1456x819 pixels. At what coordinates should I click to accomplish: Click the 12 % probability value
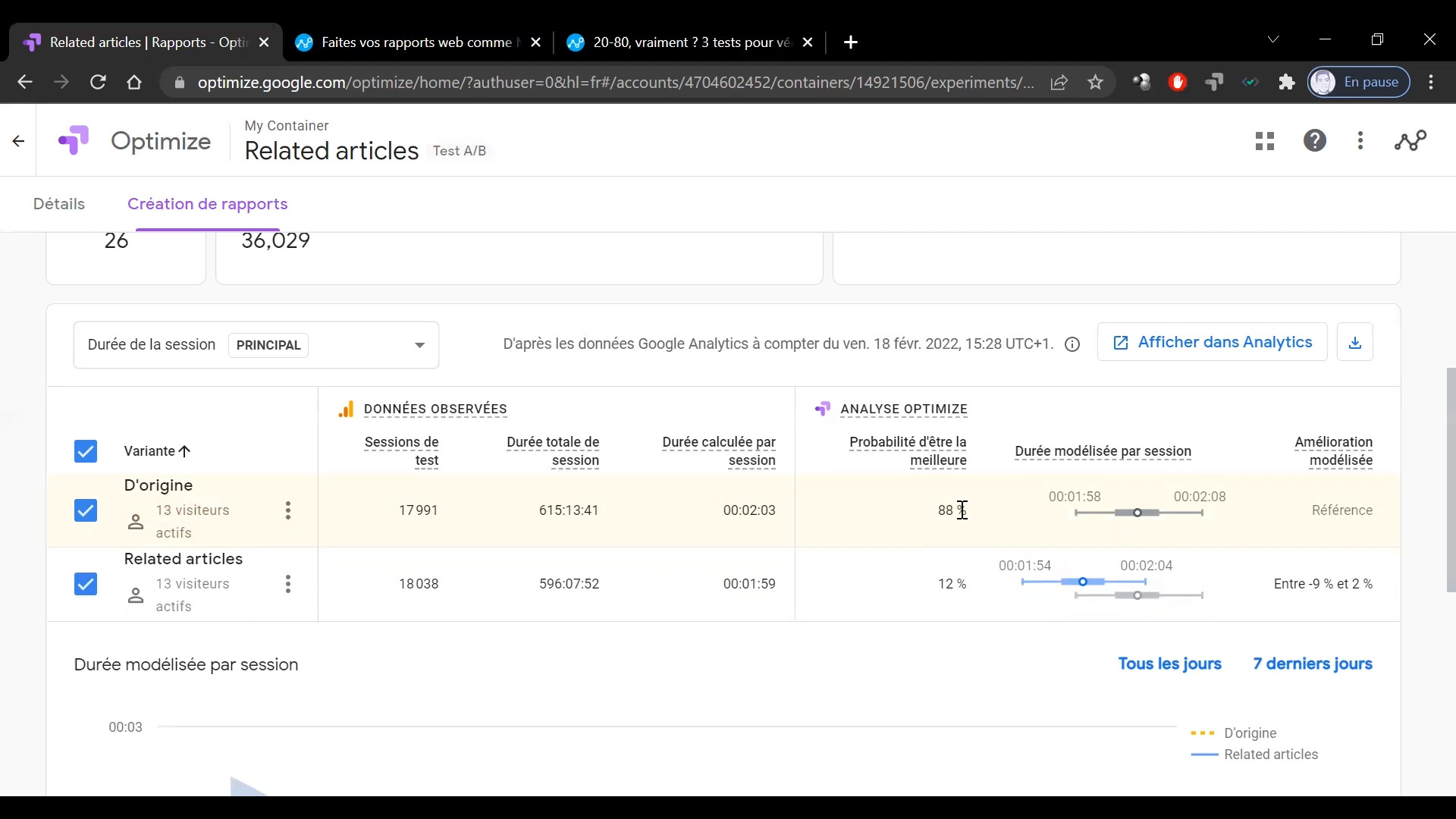952,584
